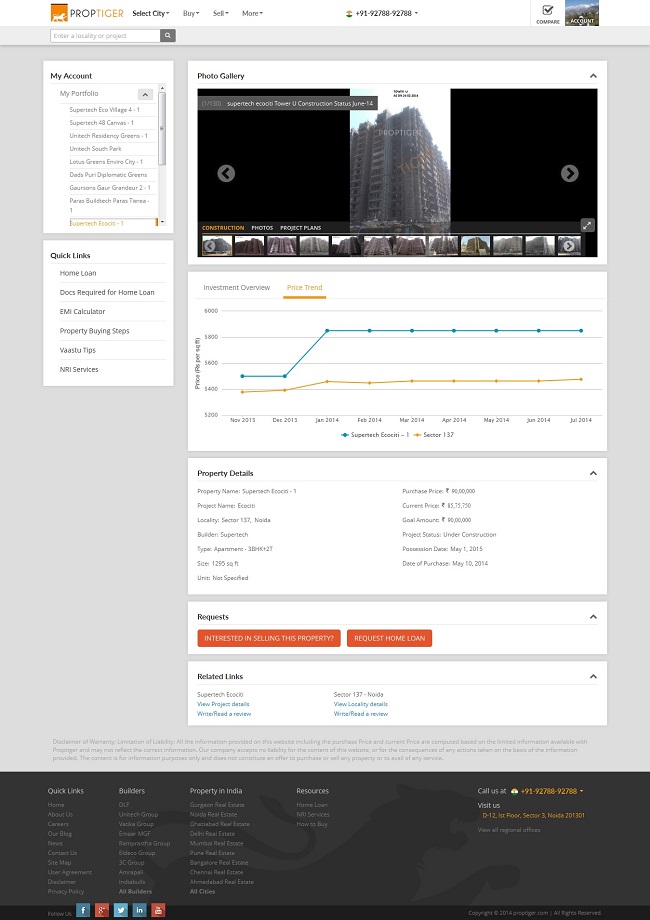
Task: Open the EMI Calculator quick link
Action: coord(82,312)
